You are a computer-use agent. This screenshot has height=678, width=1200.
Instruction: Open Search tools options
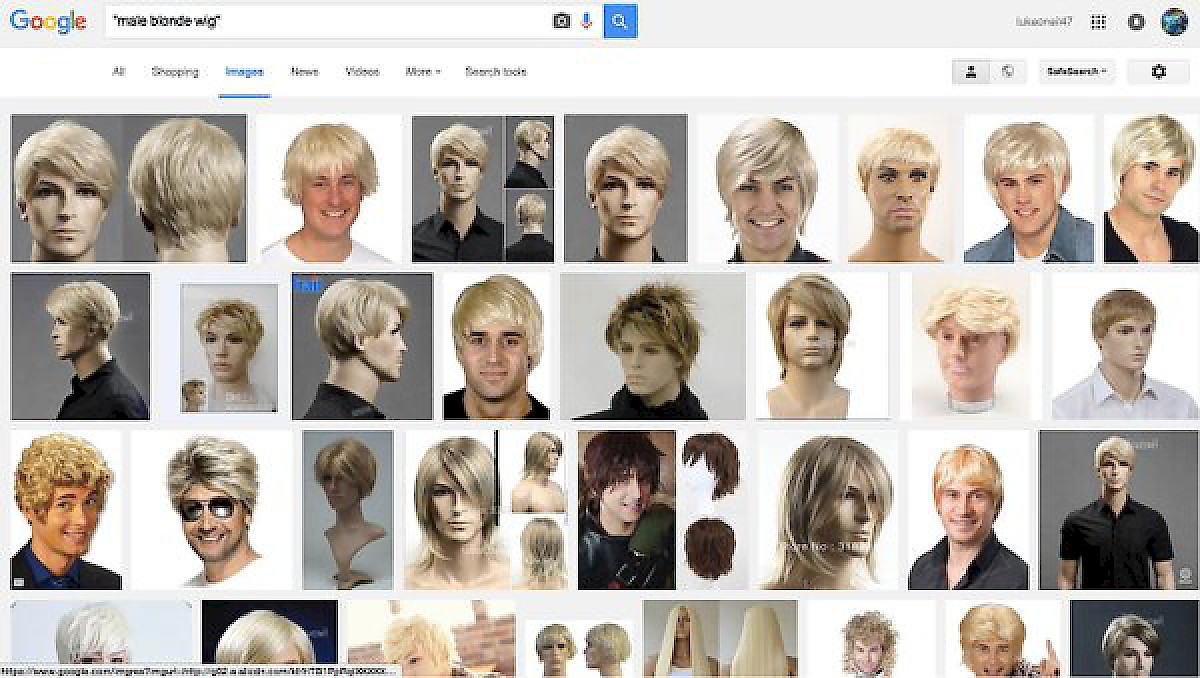(x=495, y=72)
